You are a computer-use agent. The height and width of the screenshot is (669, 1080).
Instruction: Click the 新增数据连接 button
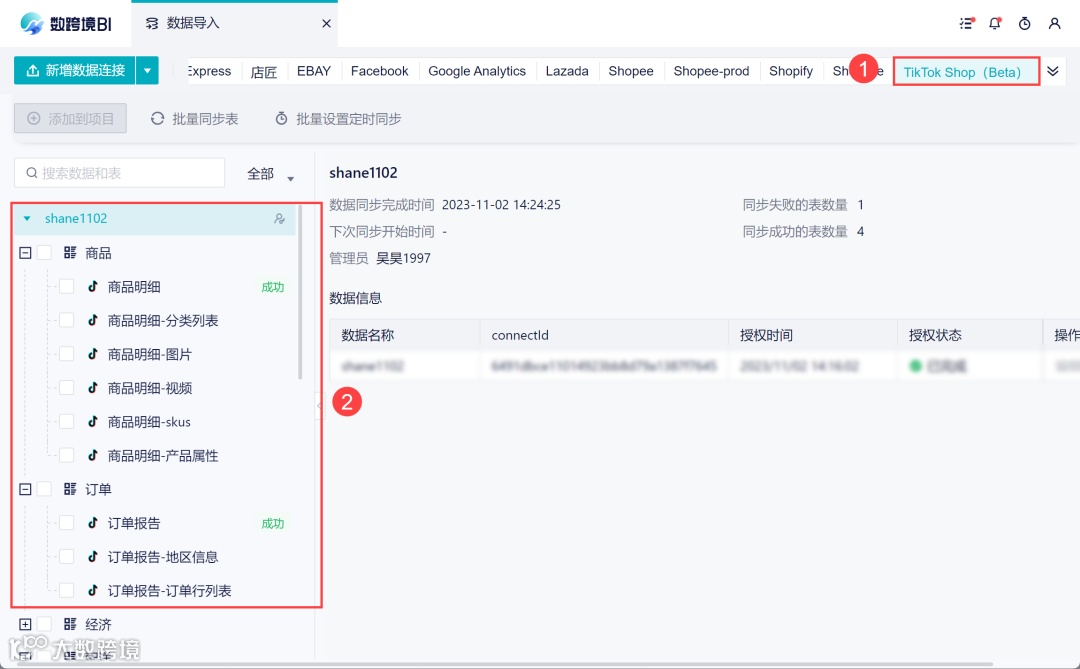[x=75, y=70]
